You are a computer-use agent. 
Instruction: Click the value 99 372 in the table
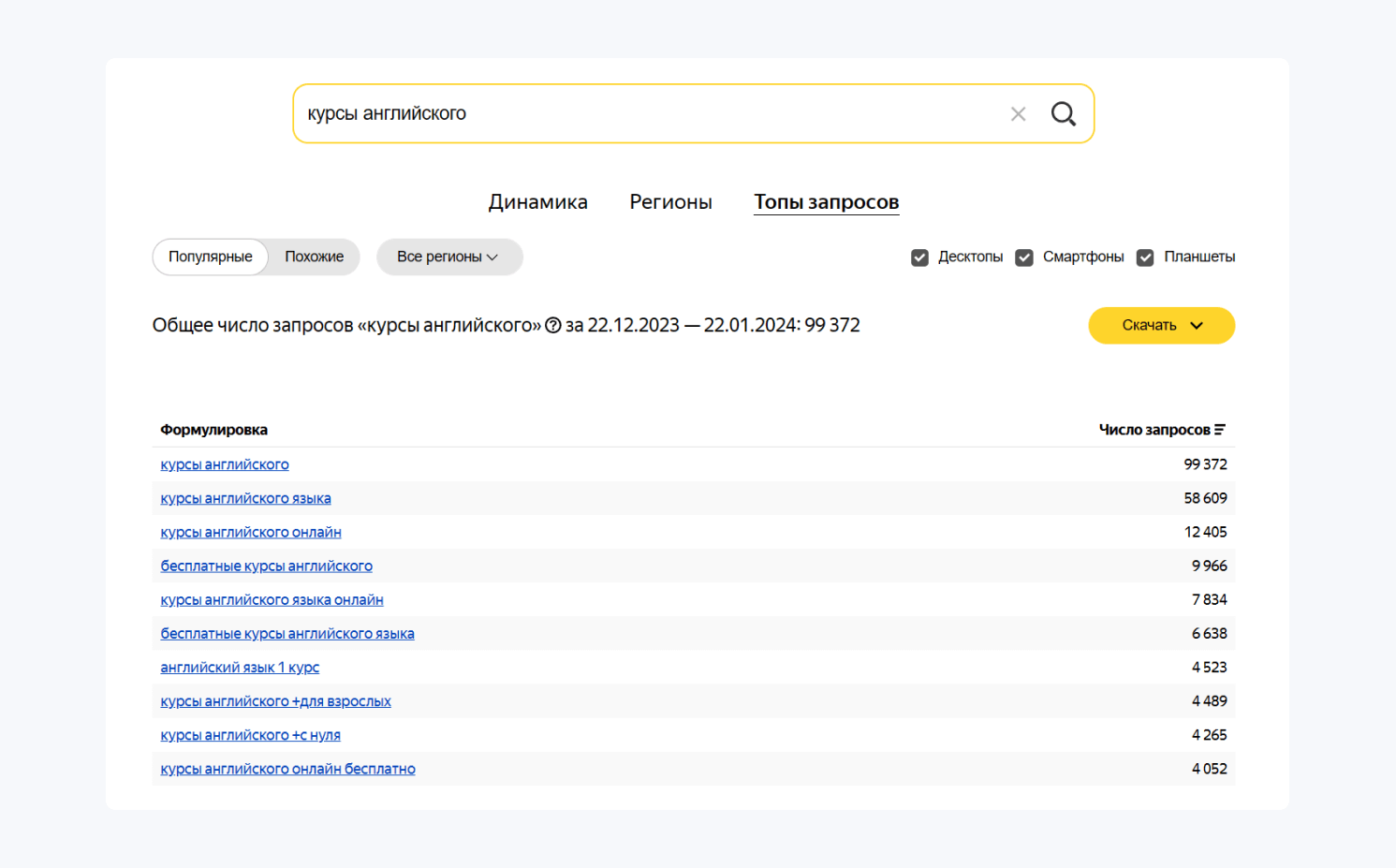point(1205,464)
